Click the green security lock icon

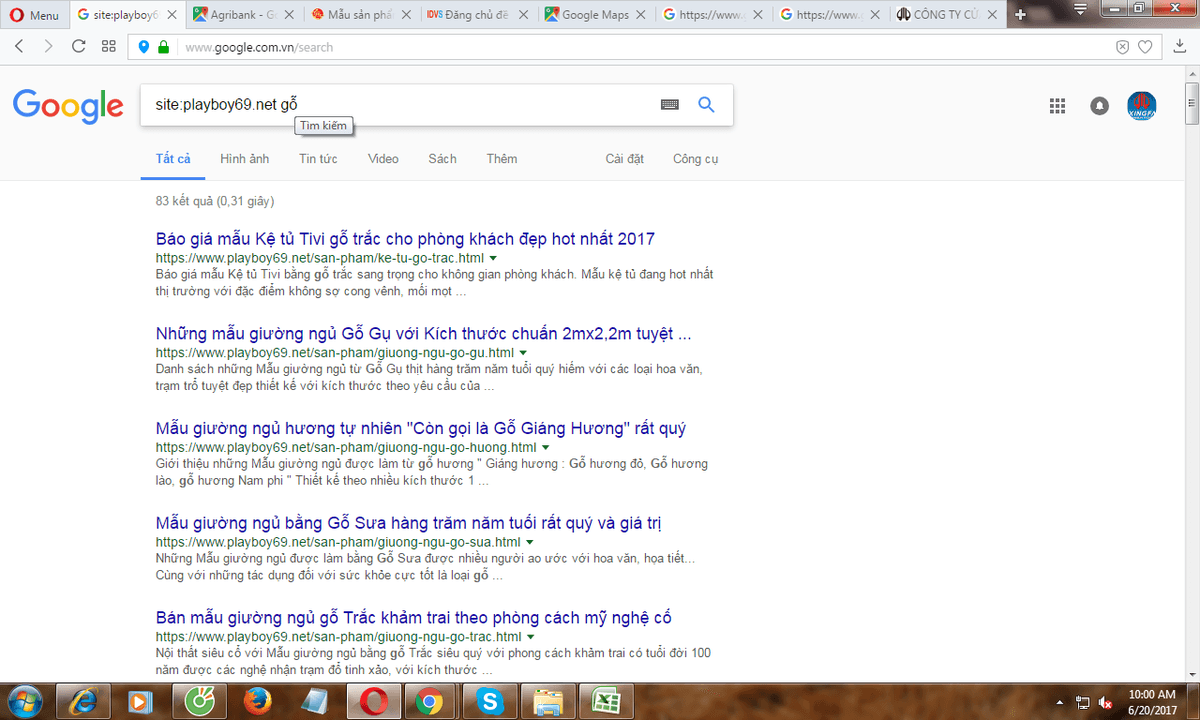pos(164,47)
